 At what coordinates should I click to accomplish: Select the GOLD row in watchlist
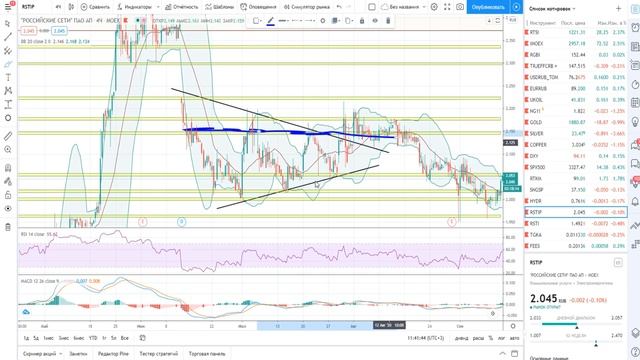pyautogui.click(x=576, y=122)
